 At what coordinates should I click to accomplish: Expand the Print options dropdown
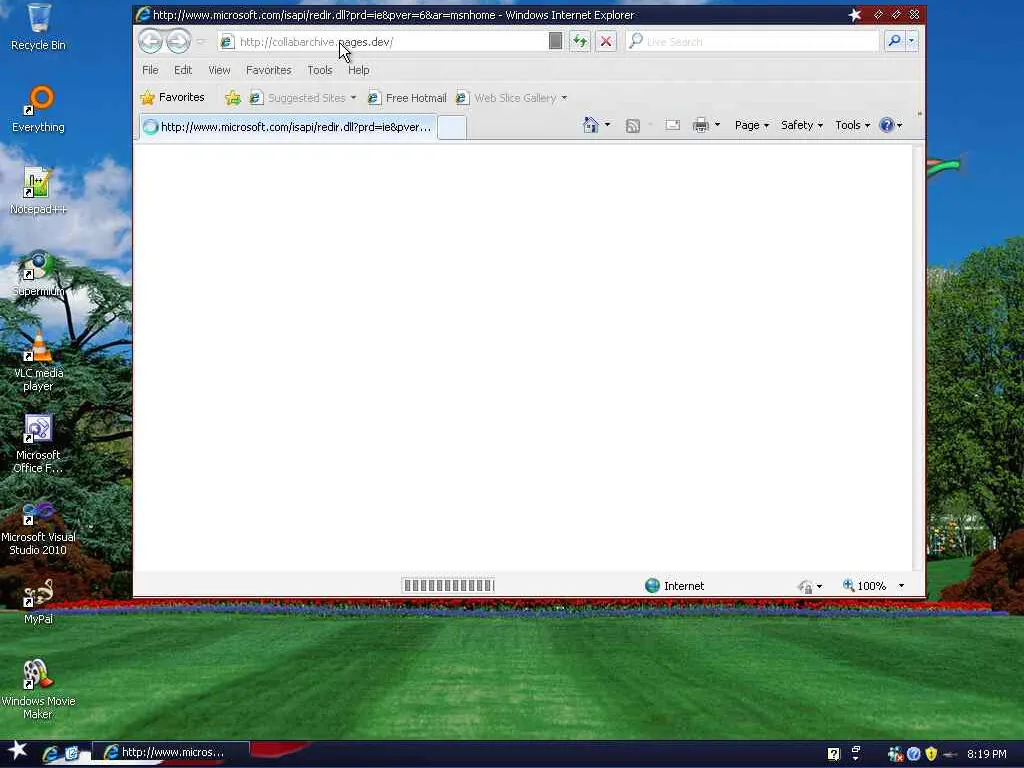(x=717, y=125)
